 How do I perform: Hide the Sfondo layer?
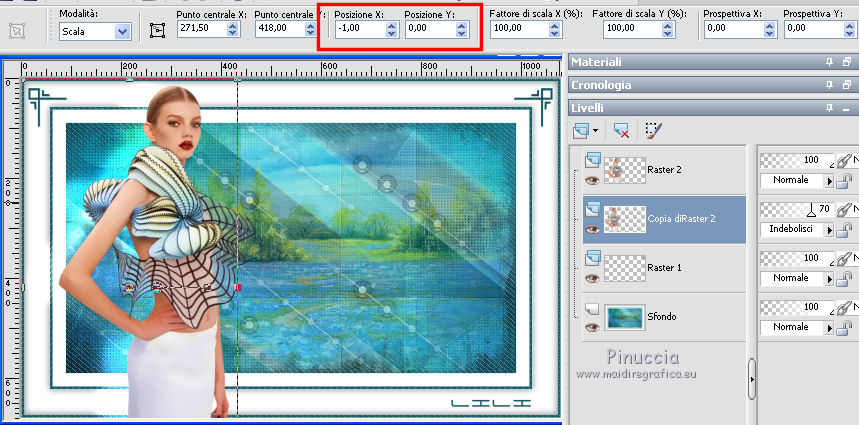(592, 327)
